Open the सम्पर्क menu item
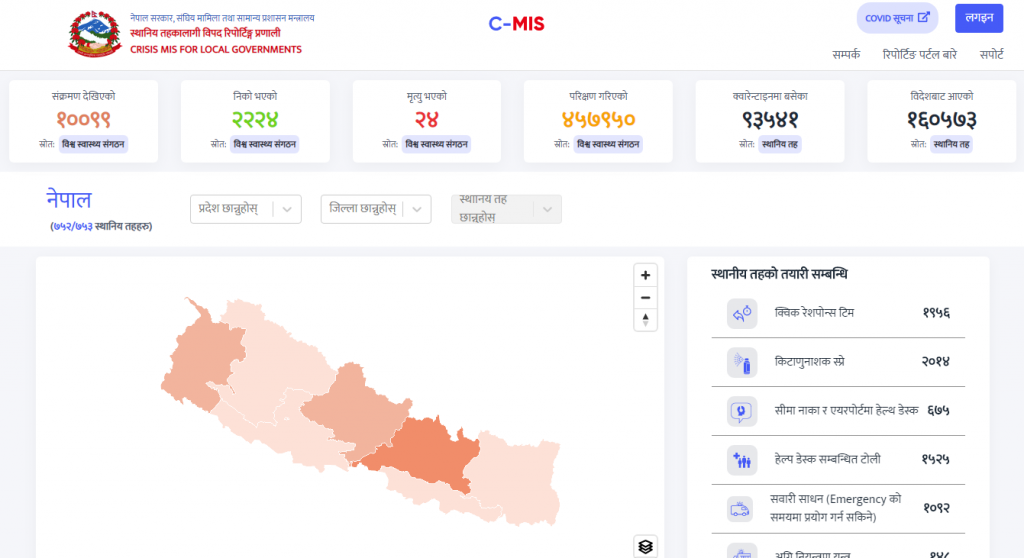Image resolution: width=1024 pixels, height=558 pixels. [x=845, y=55]
